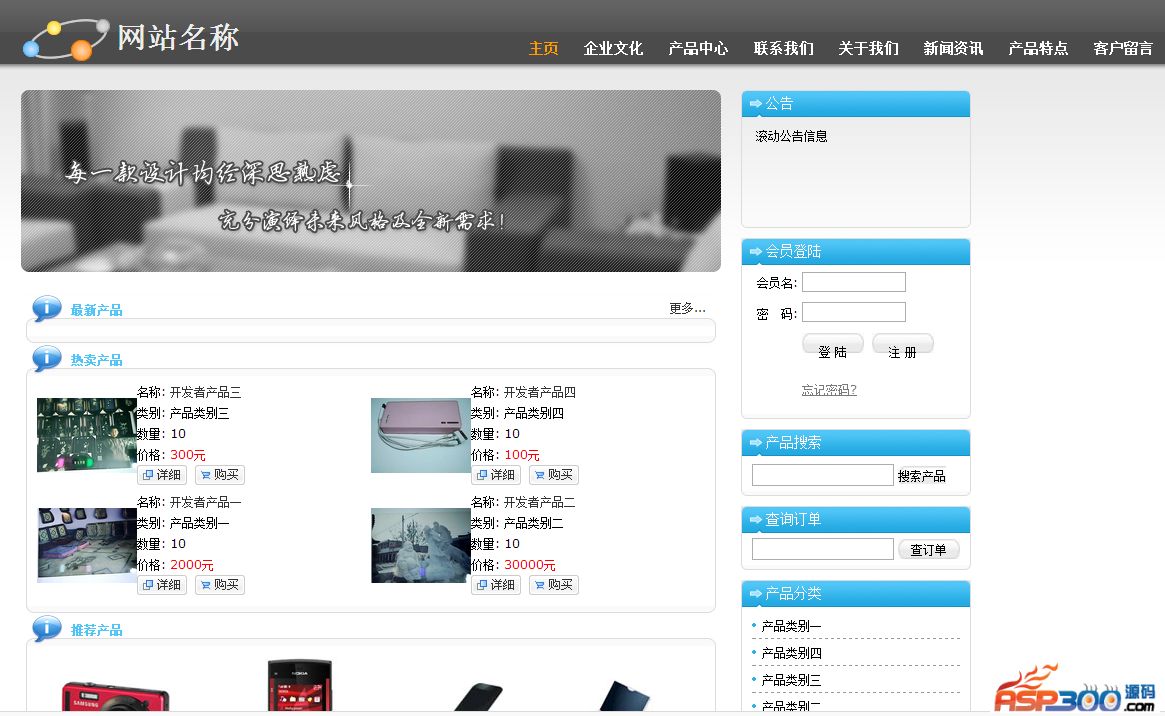Open the 联系我们 navigation item
The width and height of the screenshot is (1165, 716).
(783, 48)
